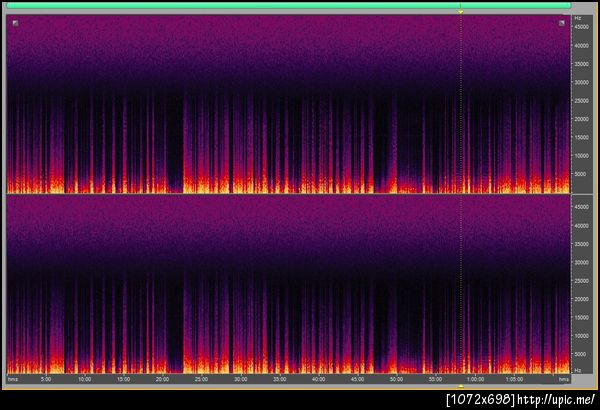Click 25000 on the lower channel frequency scale
The width and height of the screenshot is (600, 410).
tap(581, 281)
